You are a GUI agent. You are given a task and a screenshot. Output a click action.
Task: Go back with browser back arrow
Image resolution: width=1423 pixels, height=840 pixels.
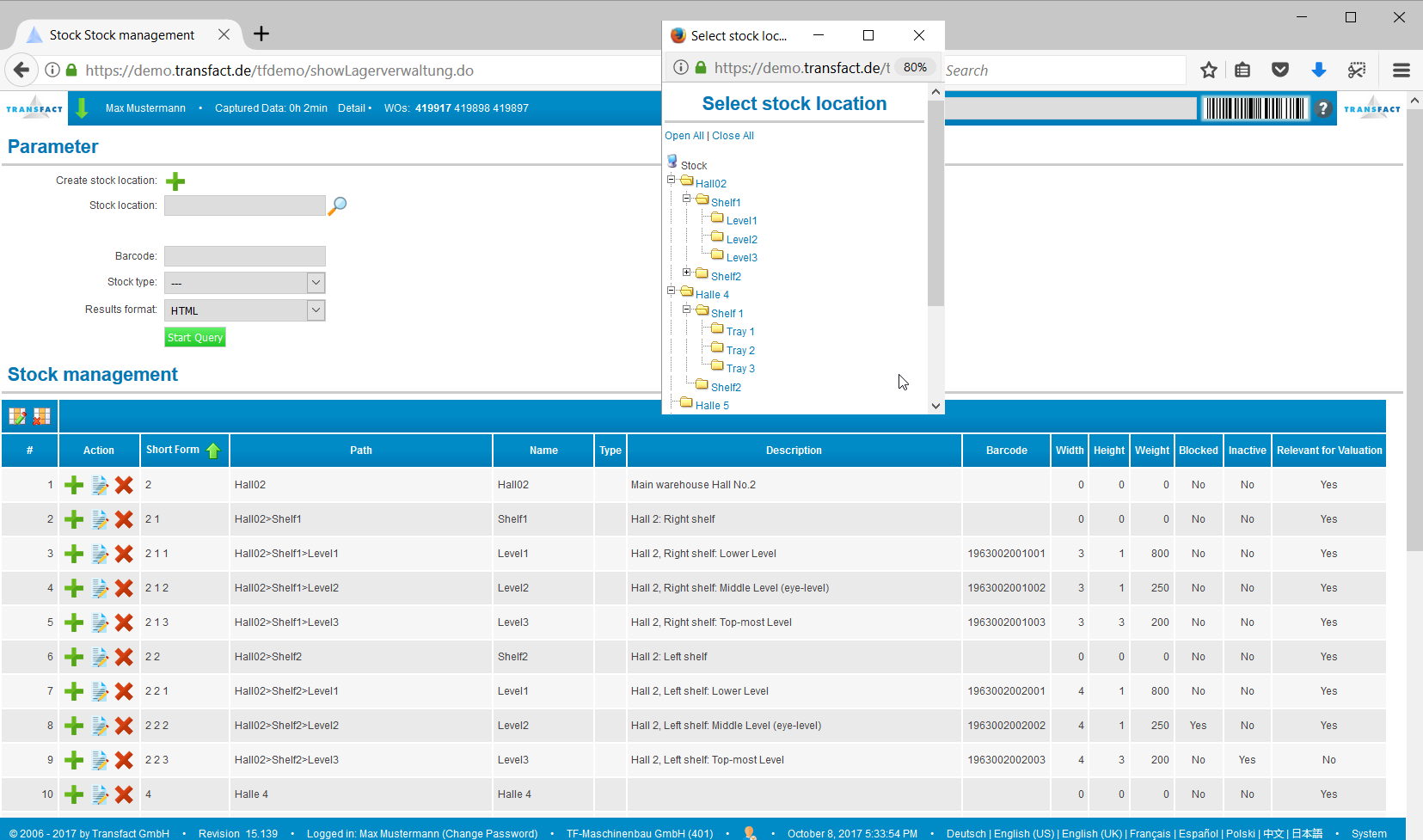click(x=21, y=71)
